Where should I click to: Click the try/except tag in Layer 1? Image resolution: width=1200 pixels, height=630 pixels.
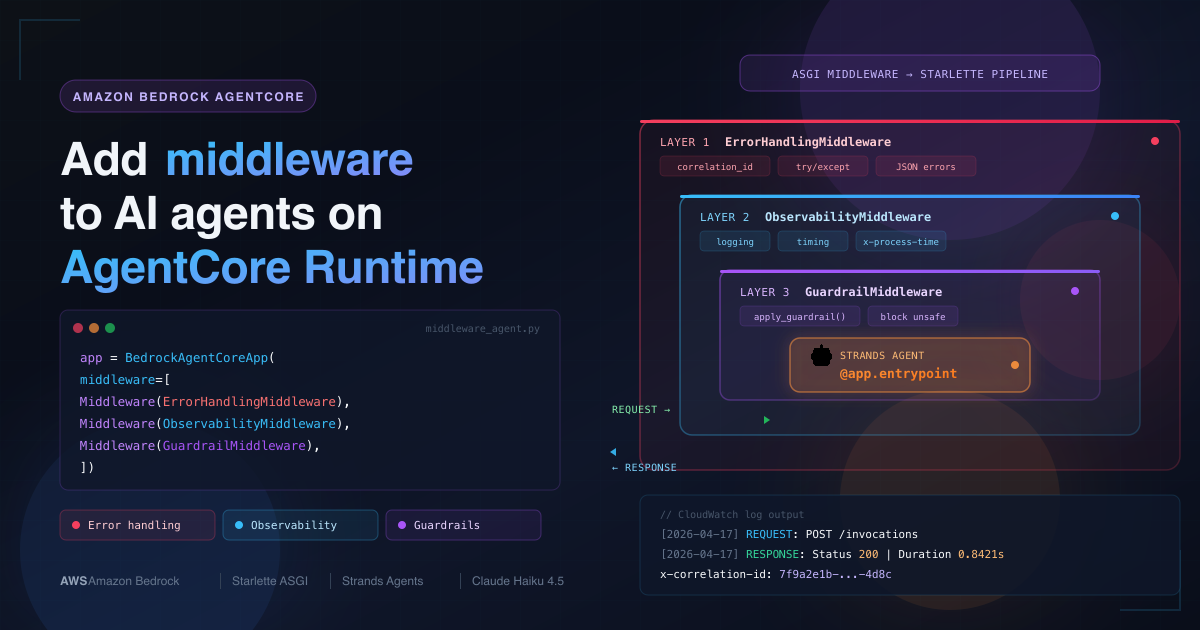click(x=823, y=166)
